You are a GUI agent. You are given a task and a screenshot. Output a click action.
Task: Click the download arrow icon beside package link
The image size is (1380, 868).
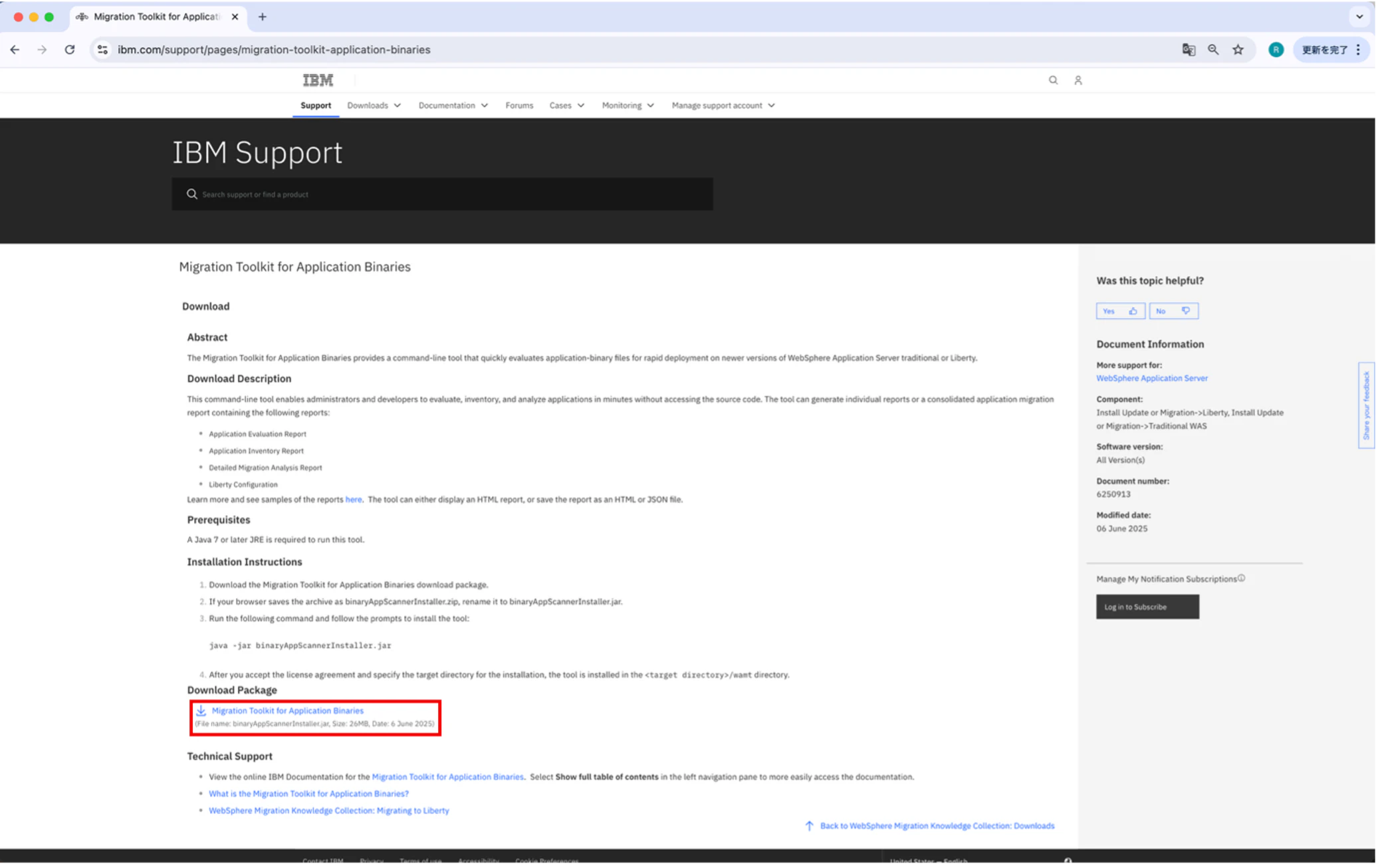click(x=201, y=711)
